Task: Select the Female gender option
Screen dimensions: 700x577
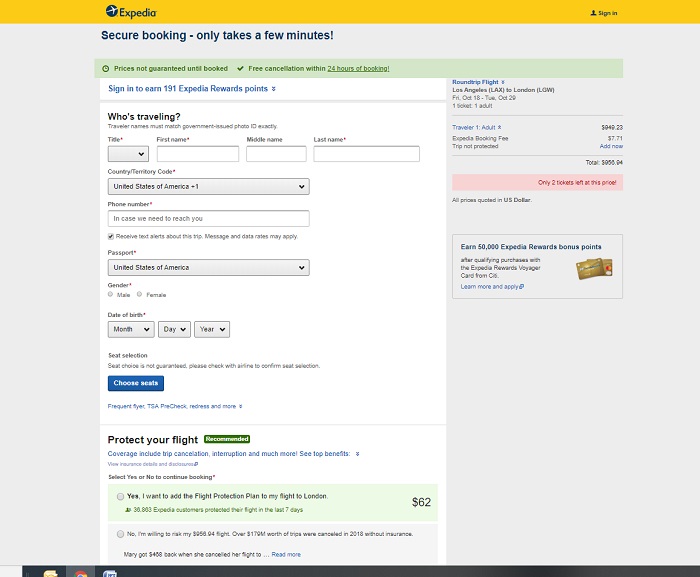Action: (x=139, y=294)
